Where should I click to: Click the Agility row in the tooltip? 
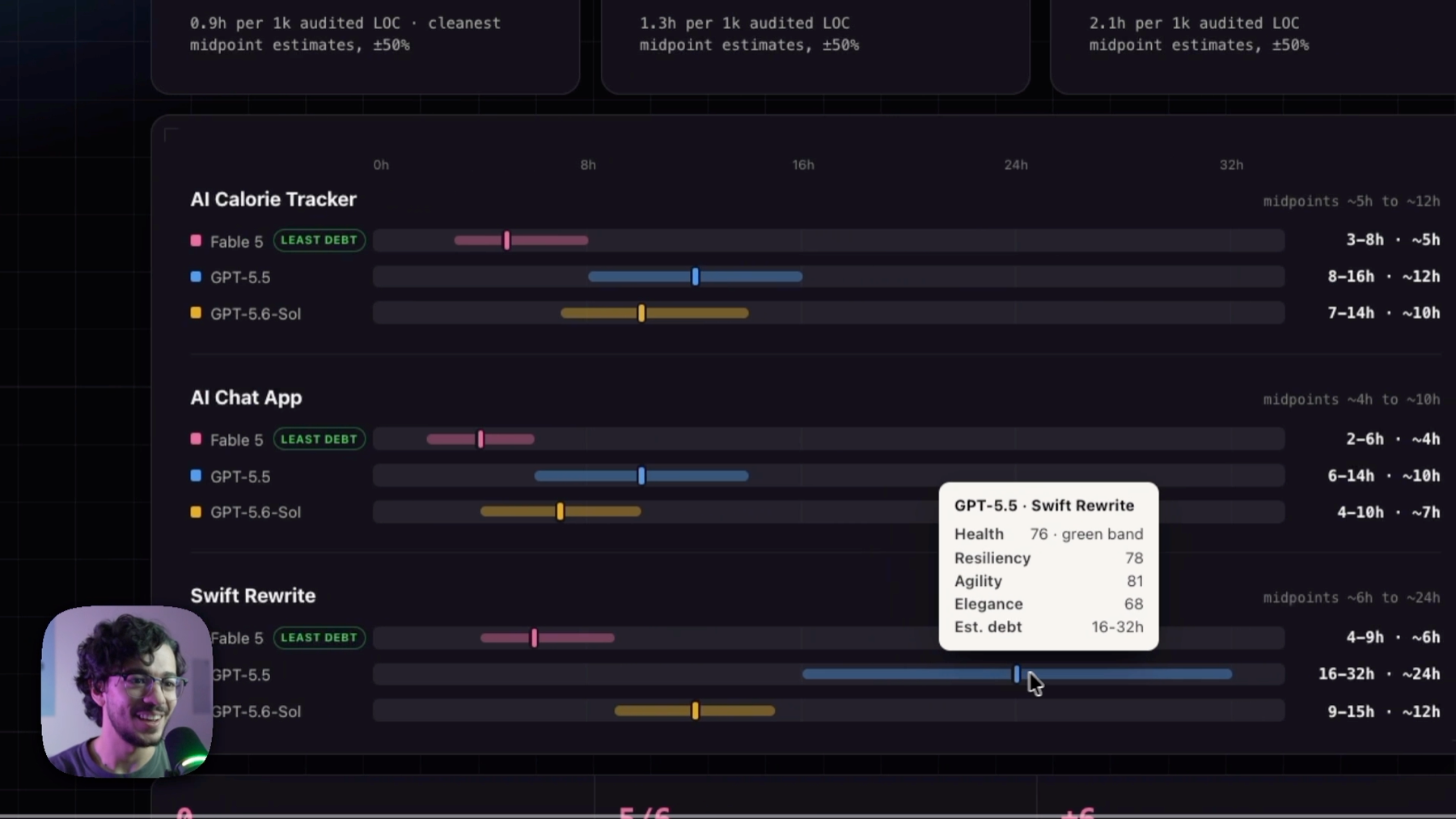point(1048,581)
